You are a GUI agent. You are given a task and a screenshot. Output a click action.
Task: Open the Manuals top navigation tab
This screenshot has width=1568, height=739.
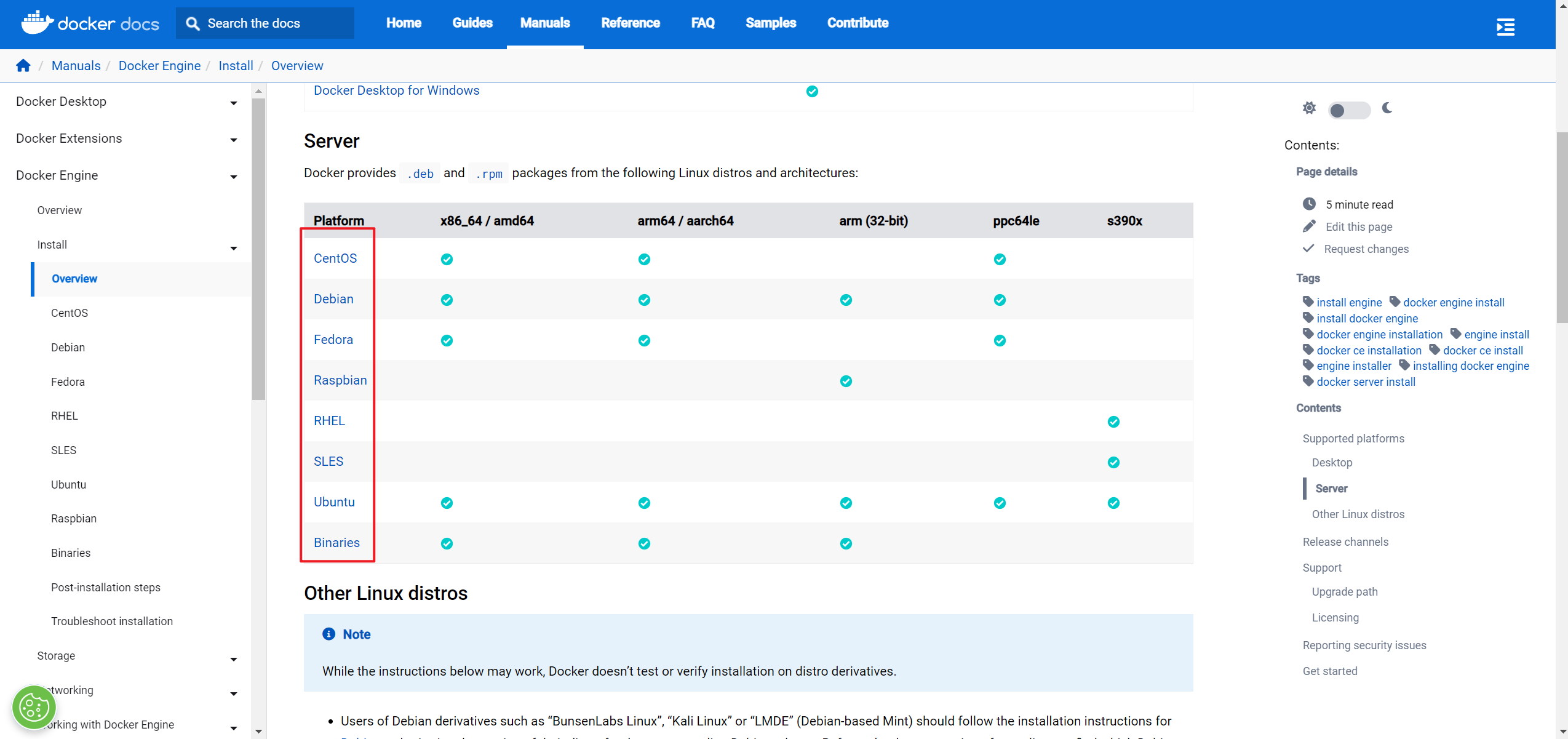(x=545, y=23)
